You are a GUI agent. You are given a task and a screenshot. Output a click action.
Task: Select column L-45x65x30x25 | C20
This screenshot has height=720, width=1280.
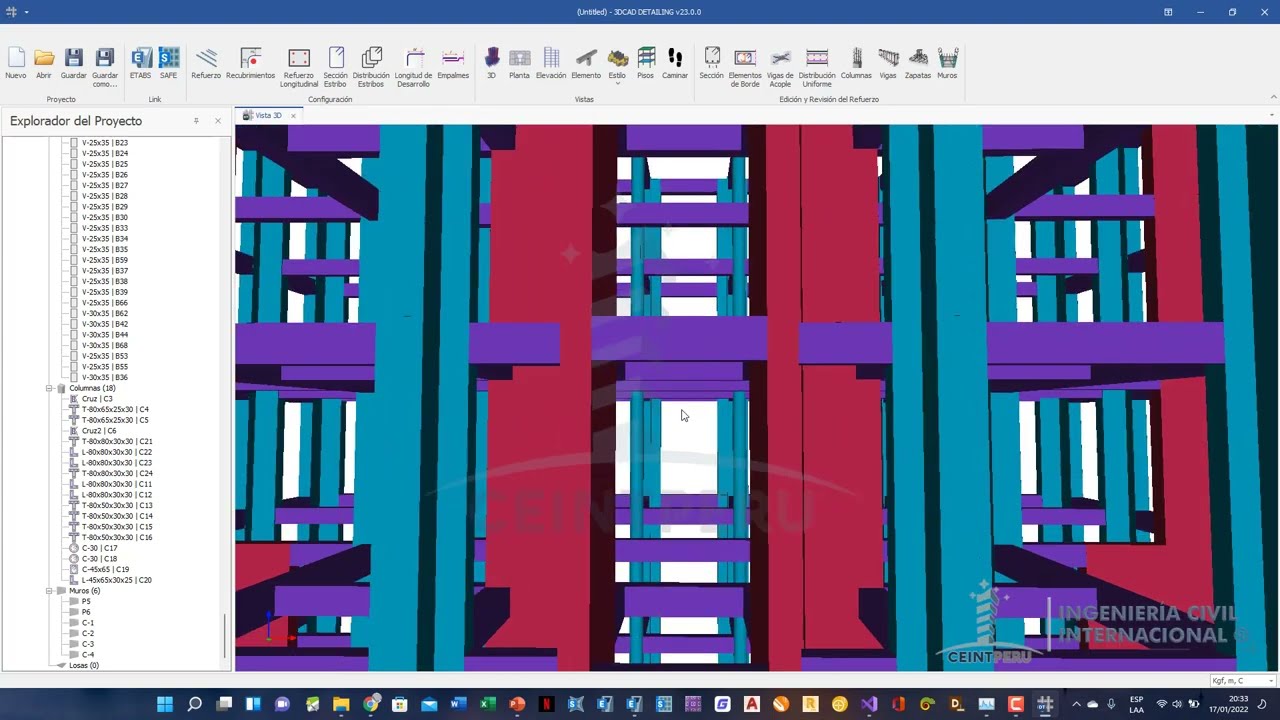[117, 580]
